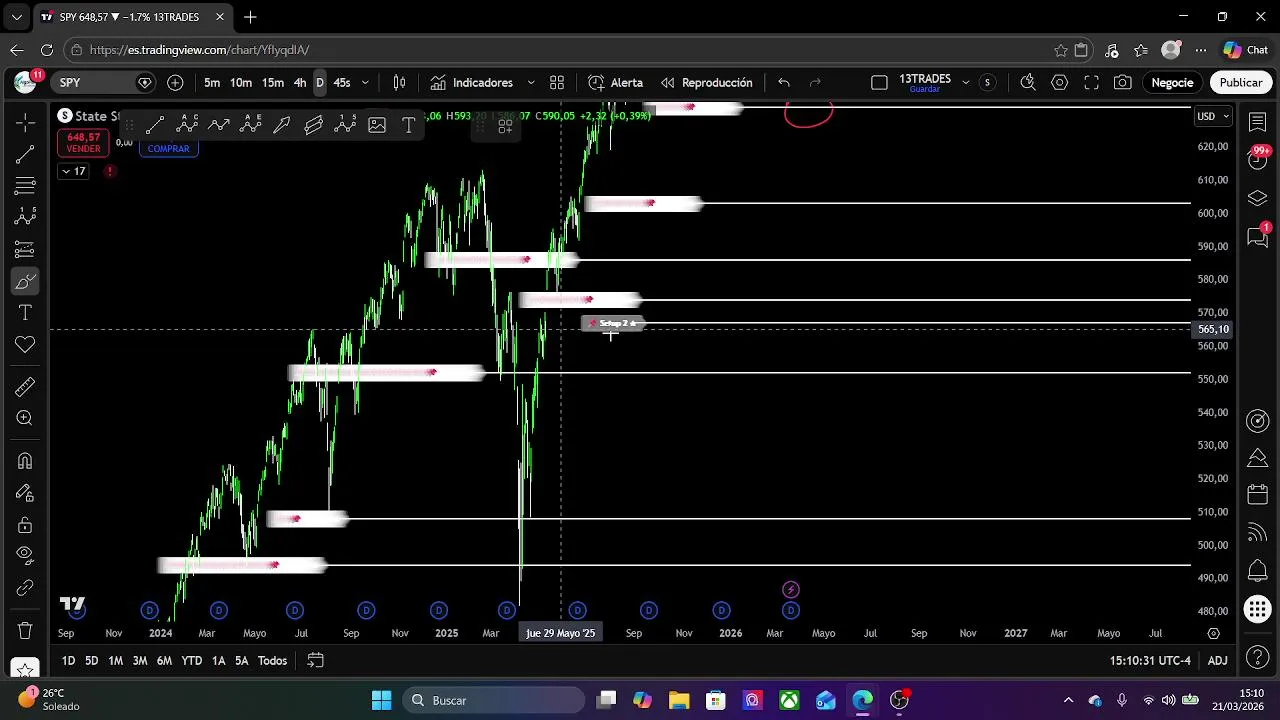
Task: Toggle ADJ adjusted data setting
Action: pyautogui.click(x=1217, y=661)
